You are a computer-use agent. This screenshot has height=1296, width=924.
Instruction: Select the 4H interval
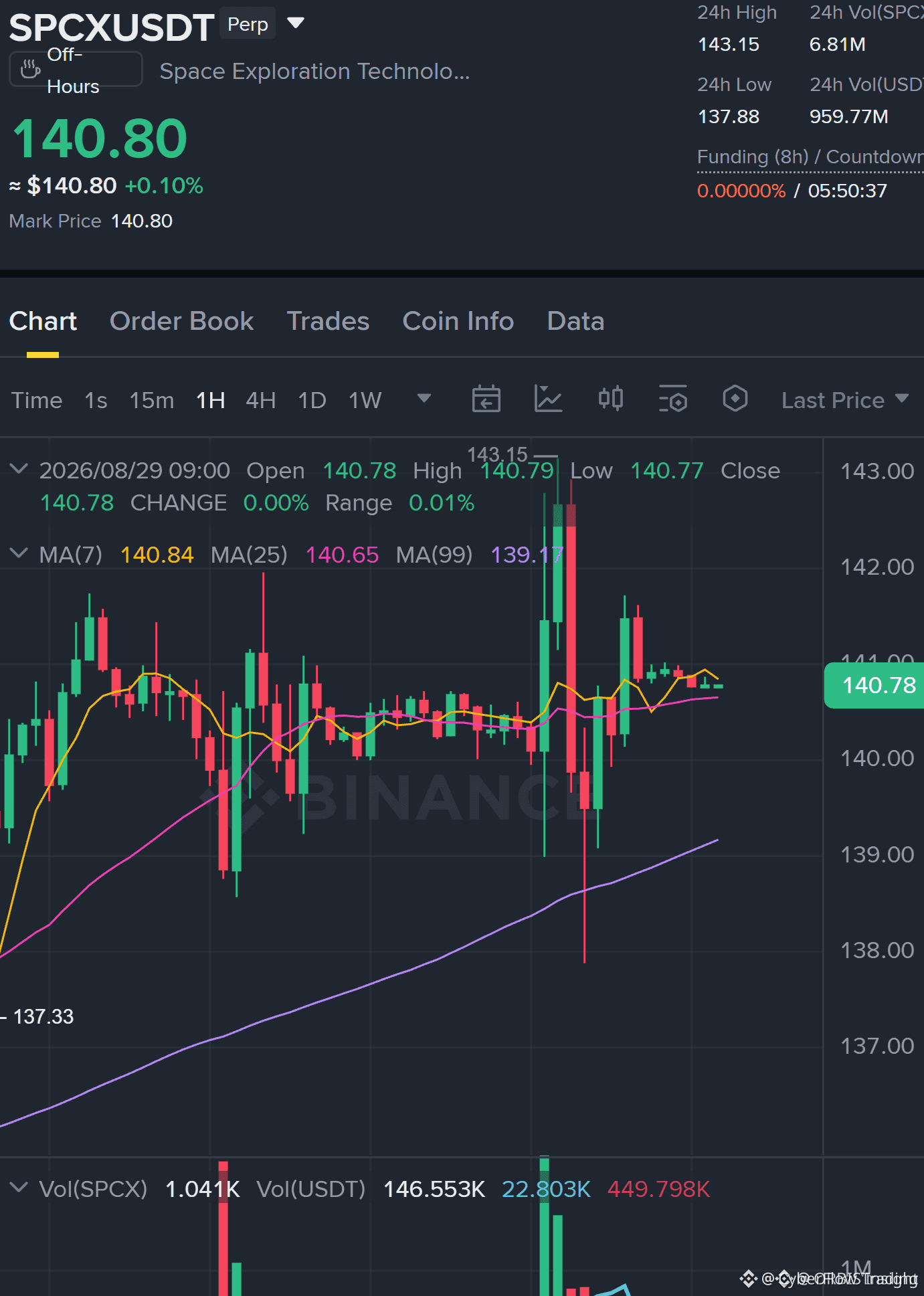(261, 400)
